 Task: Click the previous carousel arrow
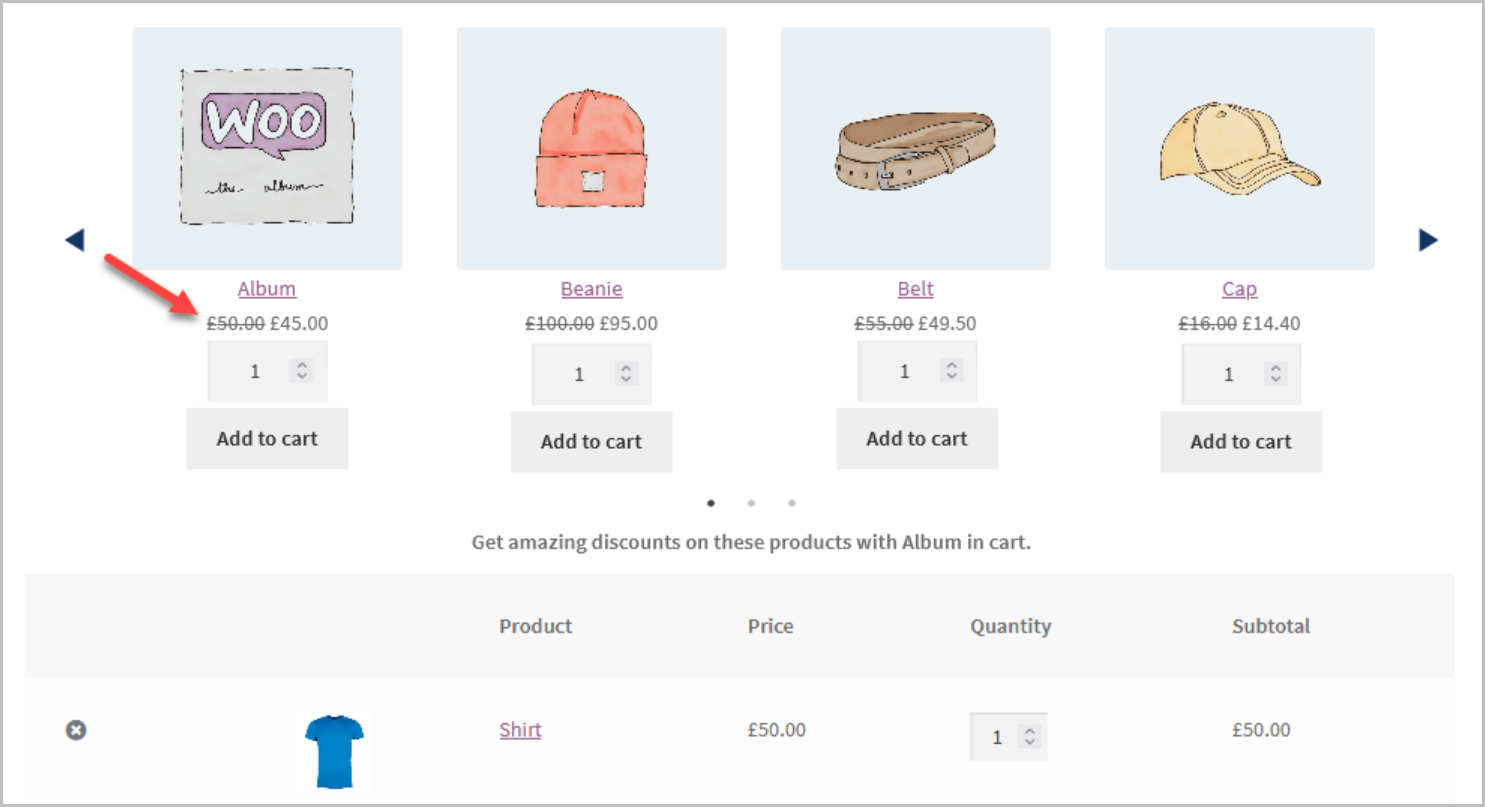point(75,240)
